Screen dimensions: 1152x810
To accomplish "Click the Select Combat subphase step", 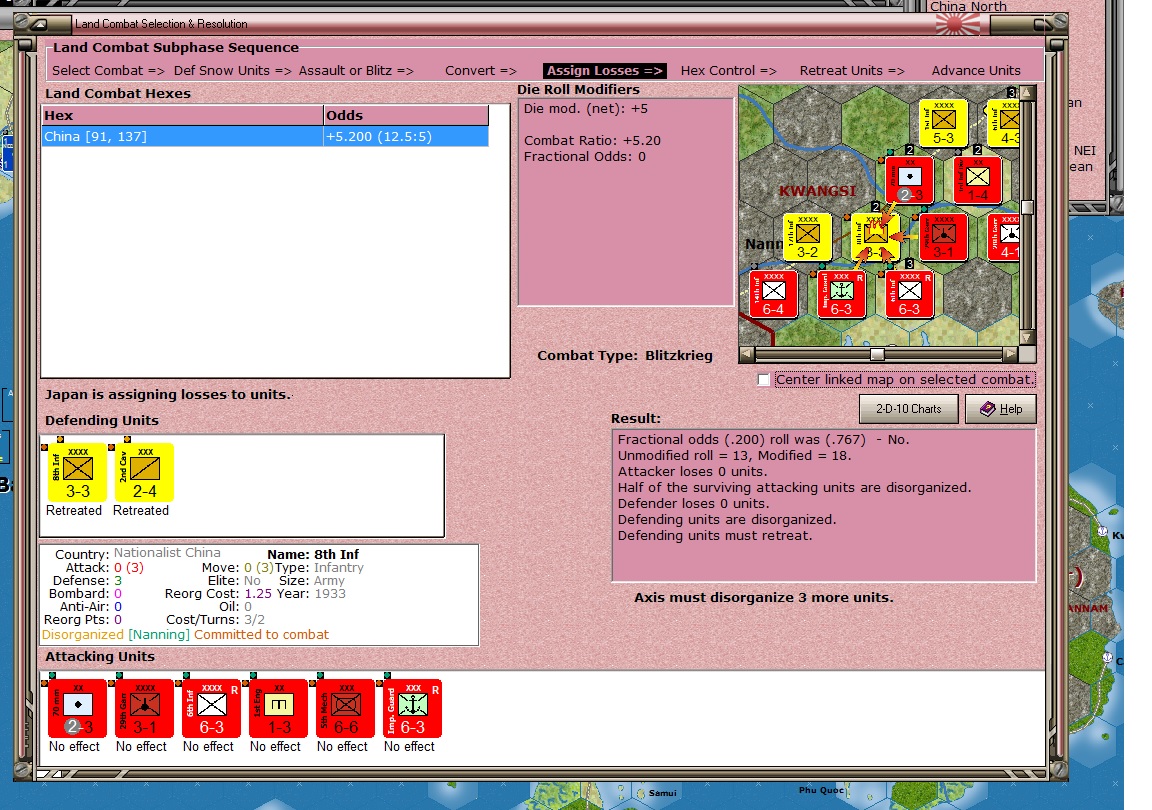I will 108,71.
